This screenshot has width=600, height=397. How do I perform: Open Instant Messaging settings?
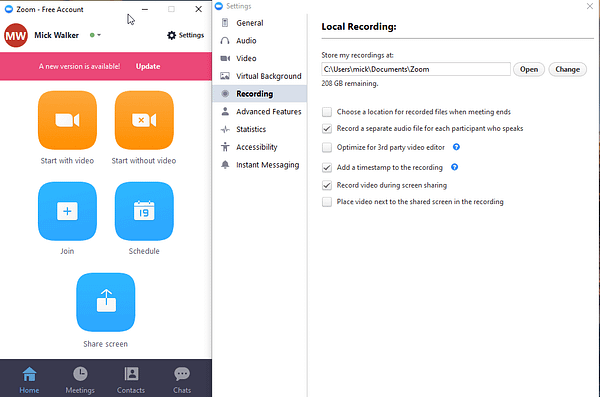(x=260, y=165)
